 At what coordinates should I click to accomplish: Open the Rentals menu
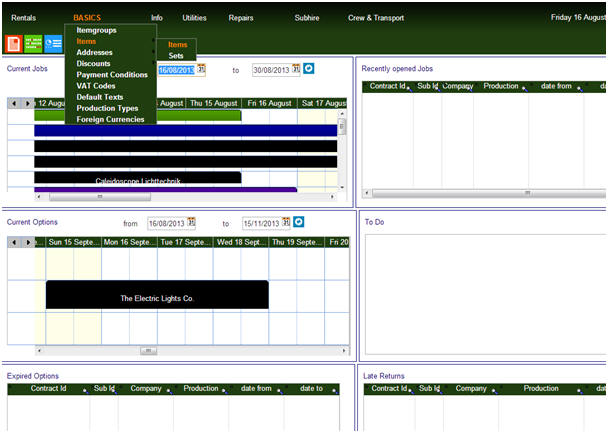[23, 18]
